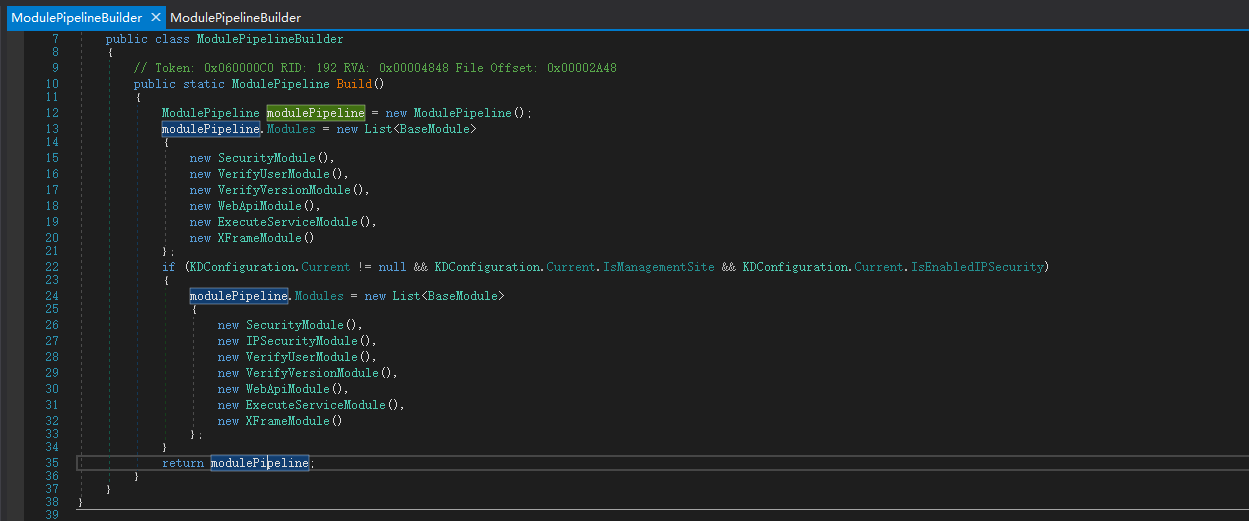The width and height of the screenshot is (1249, 521).
Task: Select the green highlighted modulePipeline variable on line 12
Action: (315, 113)
